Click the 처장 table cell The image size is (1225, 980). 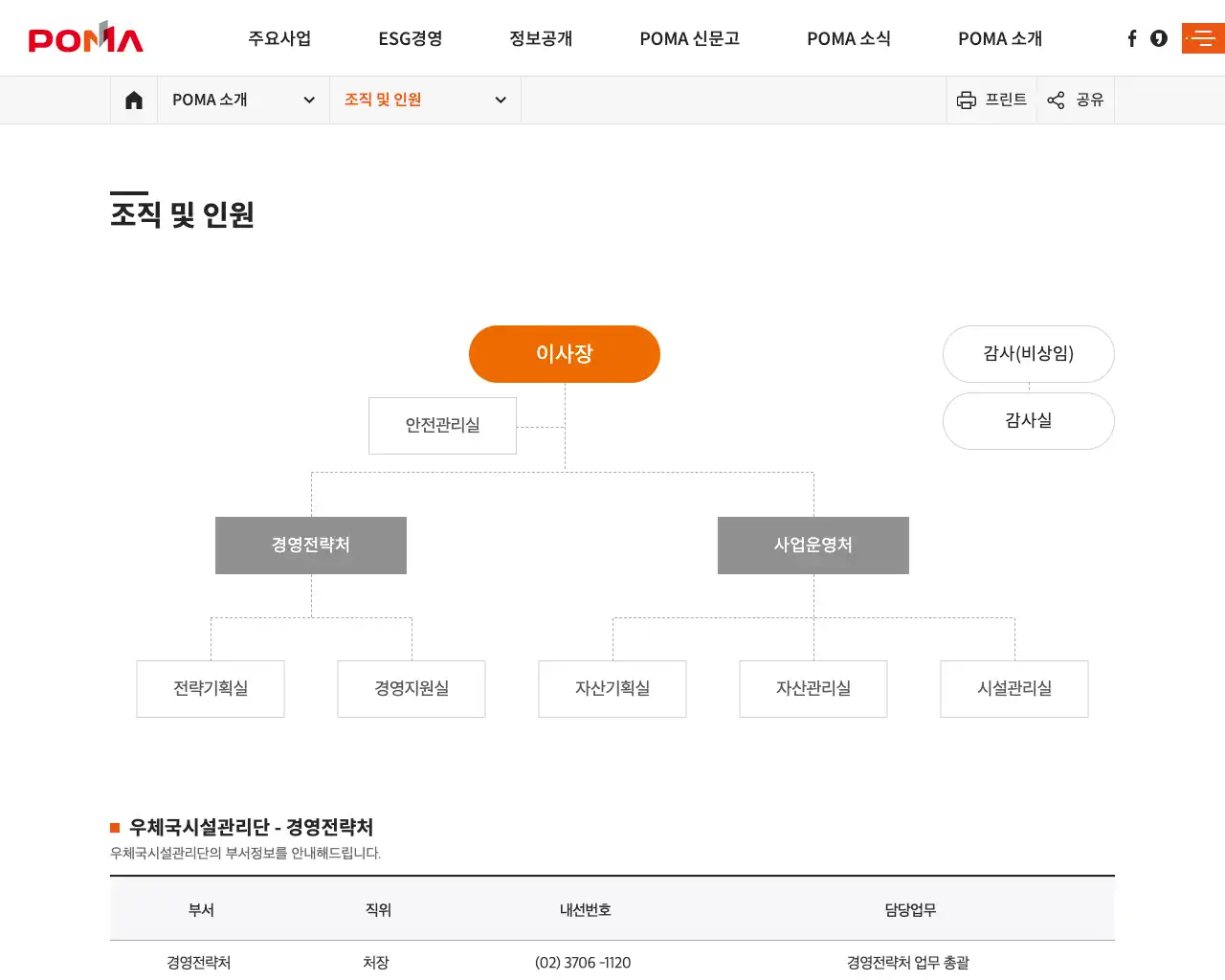(376, 963)
